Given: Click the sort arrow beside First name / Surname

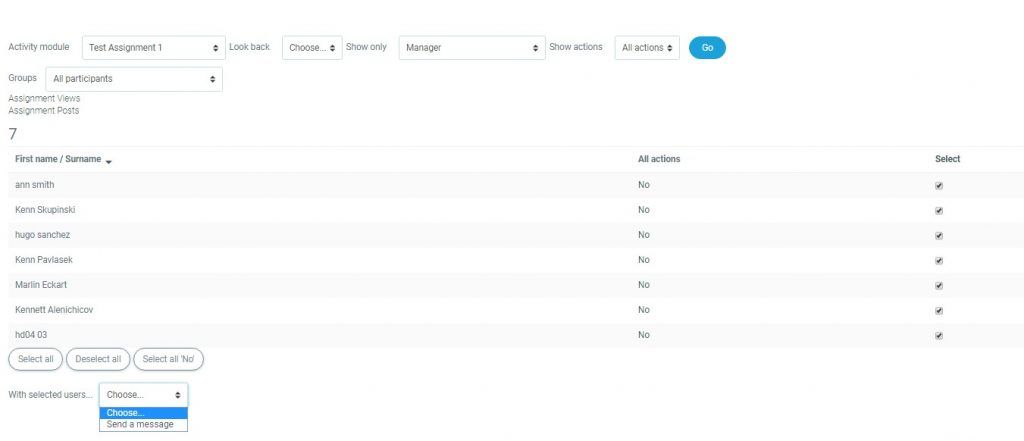Looking at the screenshot, I should pyautogui.click(x=108, y=161).
